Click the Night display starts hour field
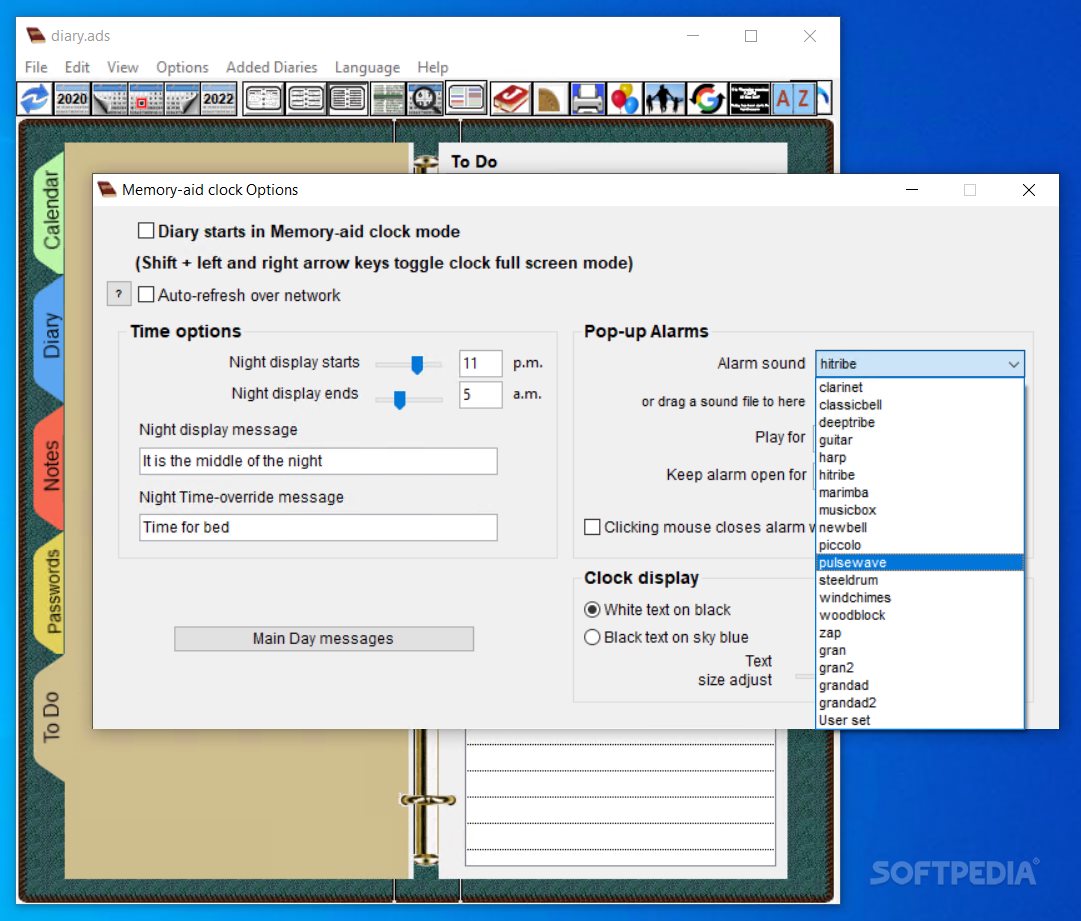Image resolution: width=1081 pixels, height=921 pixels. coord(481,363)
